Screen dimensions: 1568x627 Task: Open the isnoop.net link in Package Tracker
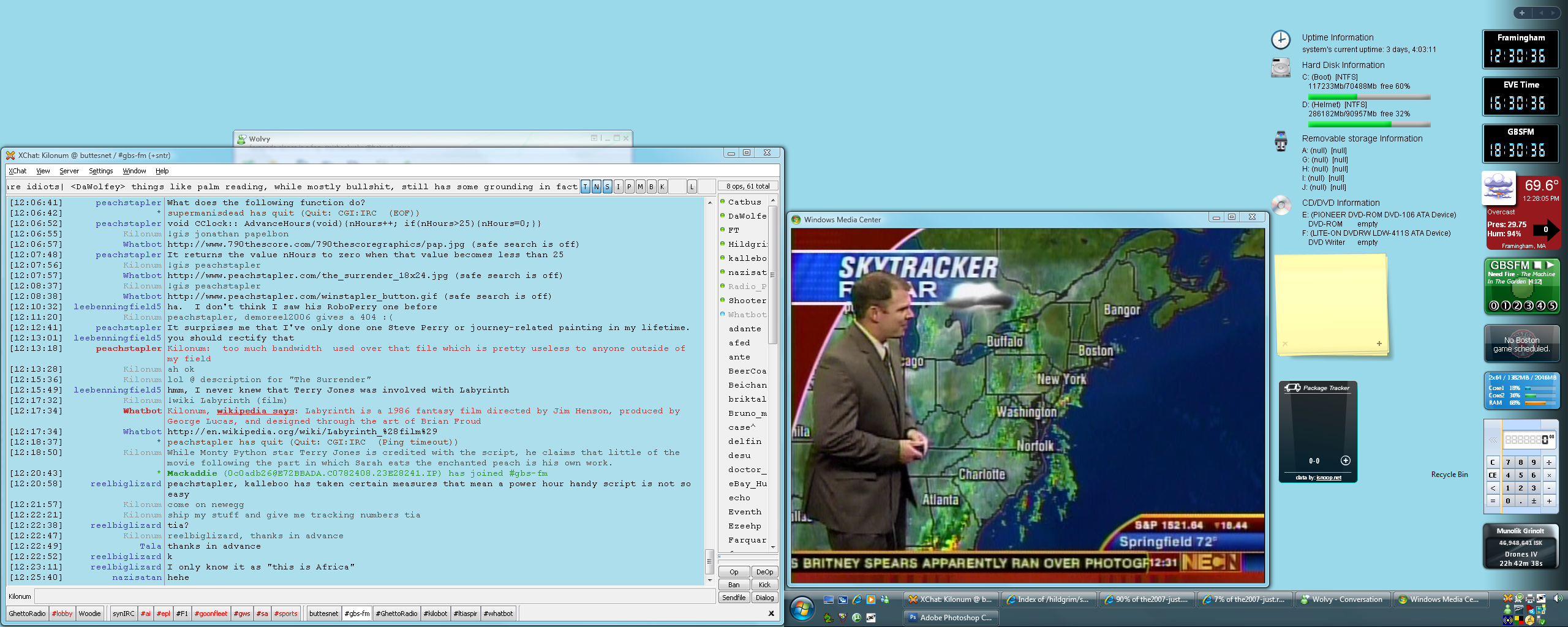(x=1329, y=478)
